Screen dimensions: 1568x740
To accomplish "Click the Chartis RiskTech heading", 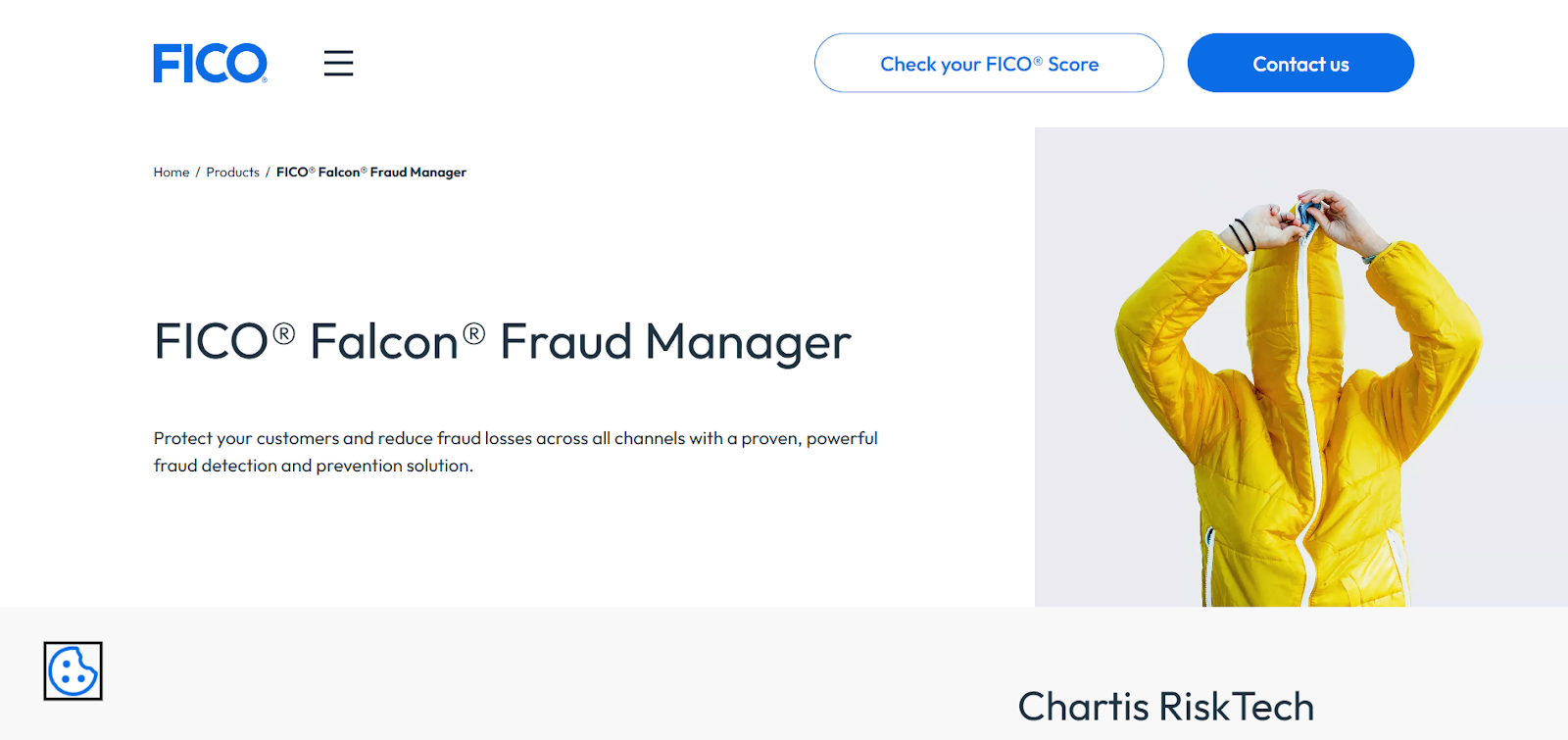I will [x=1165, y=706].
